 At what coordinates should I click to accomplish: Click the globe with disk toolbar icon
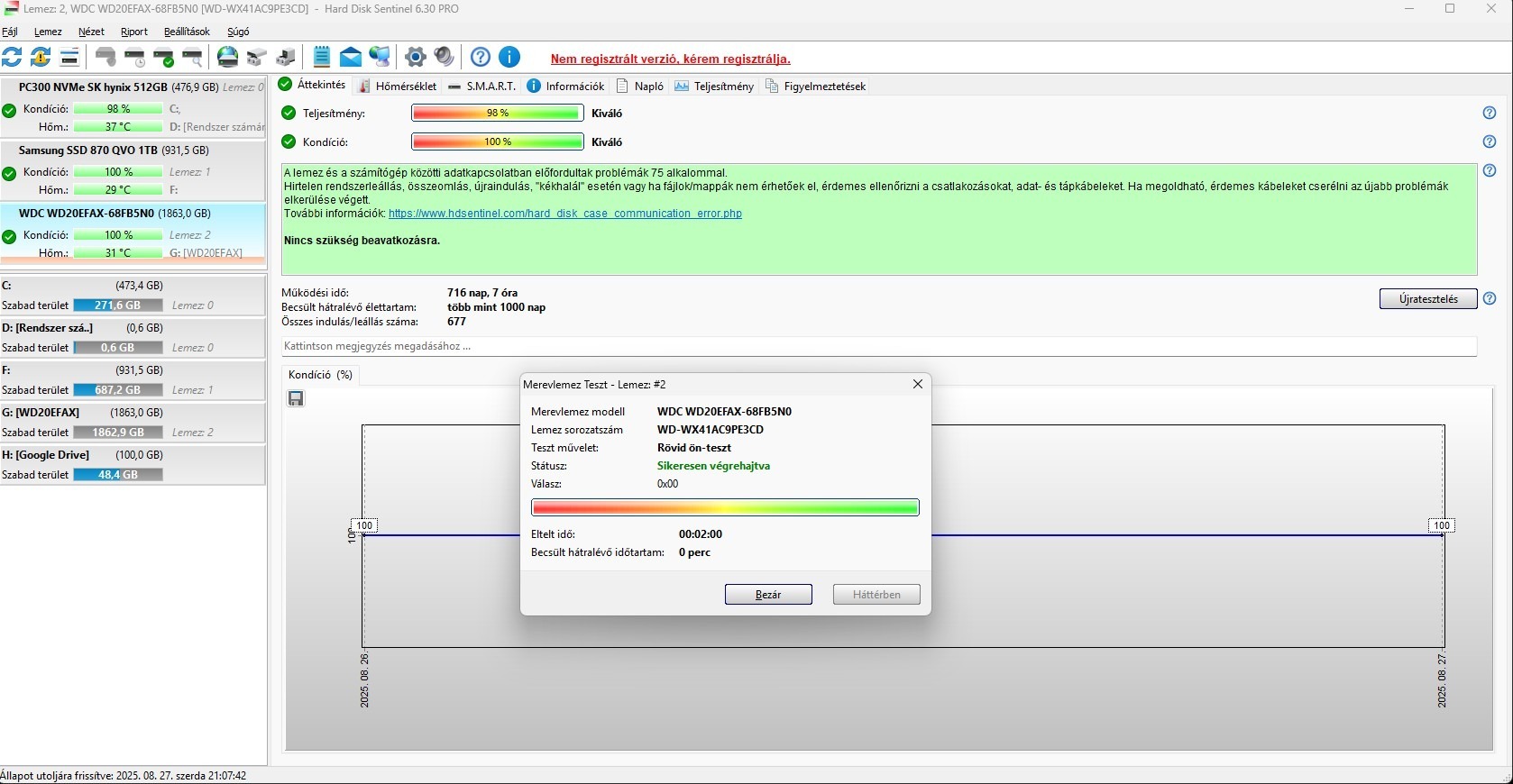click(228, 57)
